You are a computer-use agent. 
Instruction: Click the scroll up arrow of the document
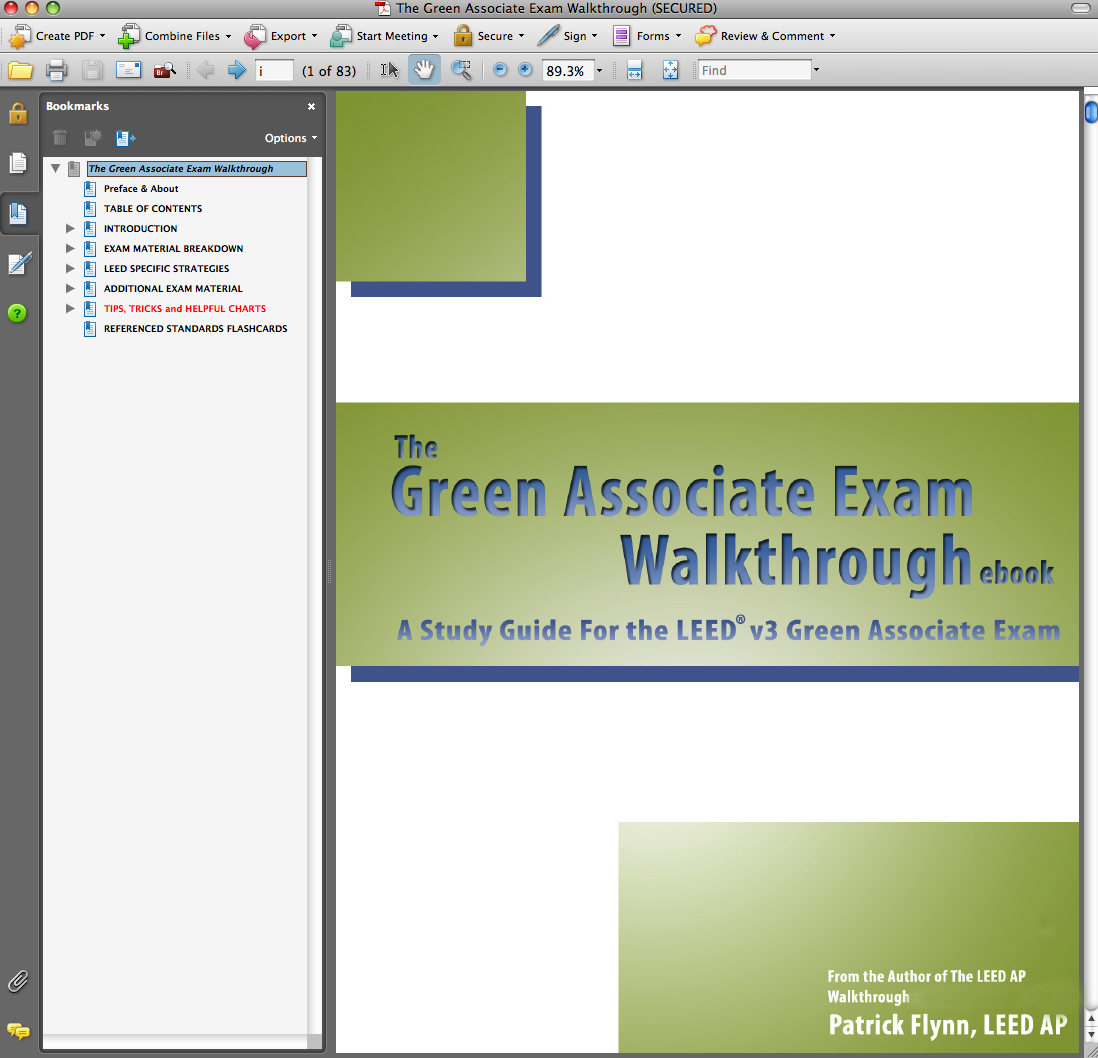[x=1091, y=1017]
